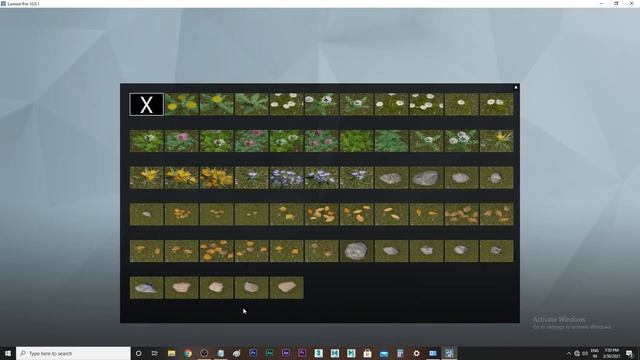Open the taskbar clock and date
The image size is (640, 360).
[611, 353]
